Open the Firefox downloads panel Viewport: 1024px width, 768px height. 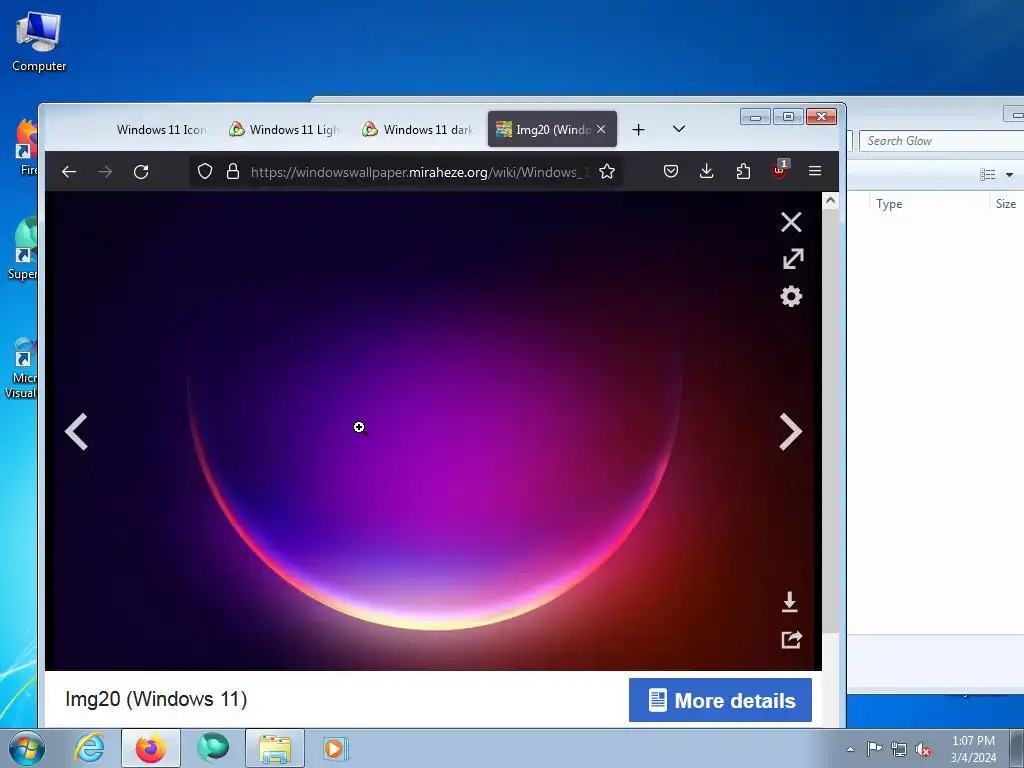[x=707, y=171]
